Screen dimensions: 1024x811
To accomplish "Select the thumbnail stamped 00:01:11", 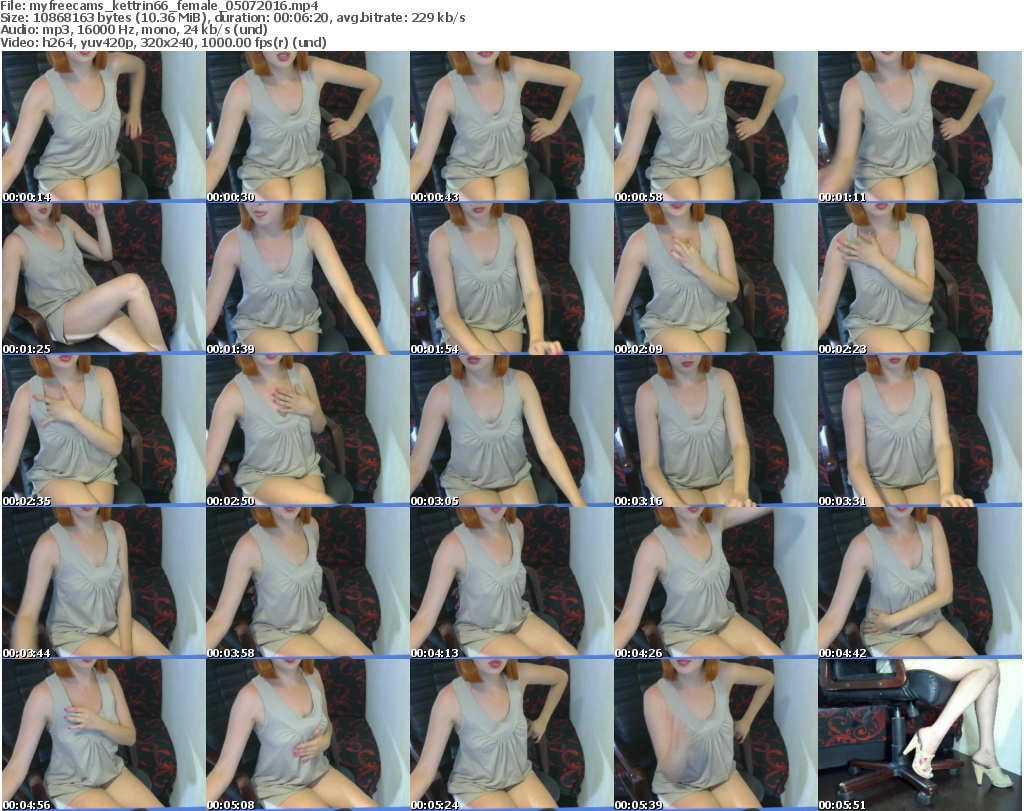I will click(920, 126).
